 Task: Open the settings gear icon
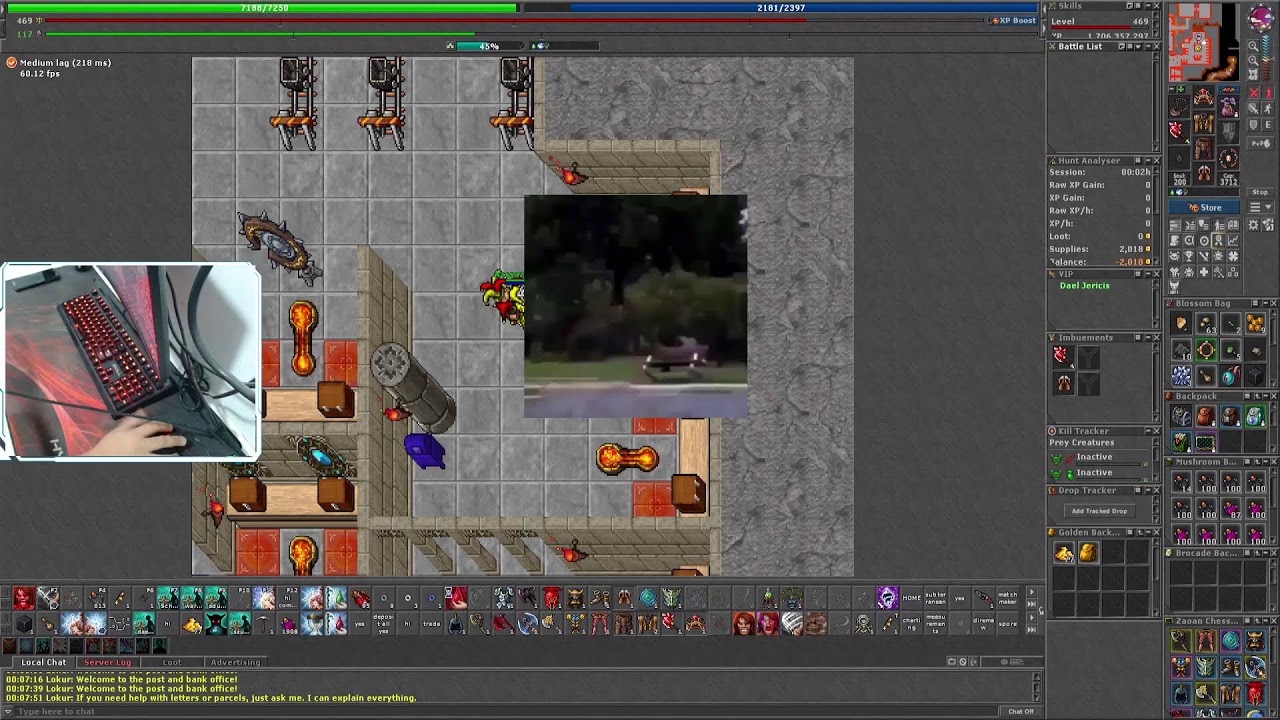tap(1253, 225)
